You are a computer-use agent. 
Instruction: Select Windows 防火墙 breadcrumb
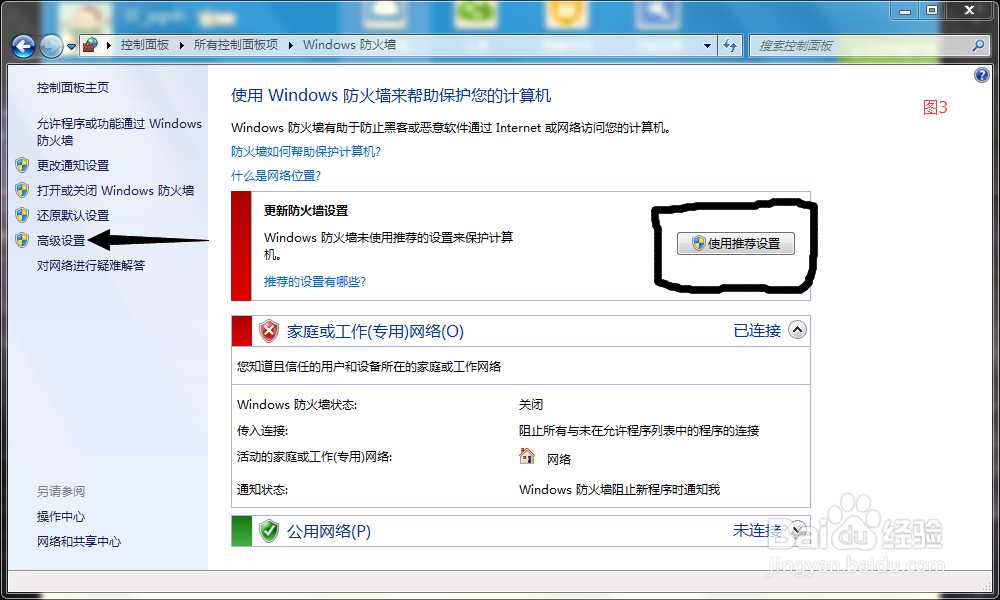point(349,45)
